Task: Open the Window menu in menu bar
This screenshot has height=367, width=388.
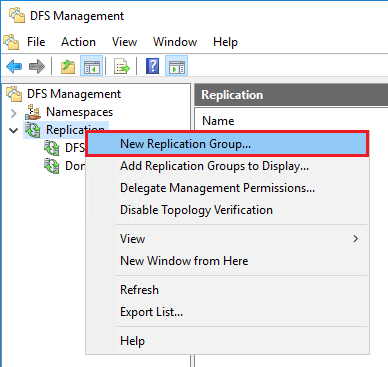Action: coord(175,42)
